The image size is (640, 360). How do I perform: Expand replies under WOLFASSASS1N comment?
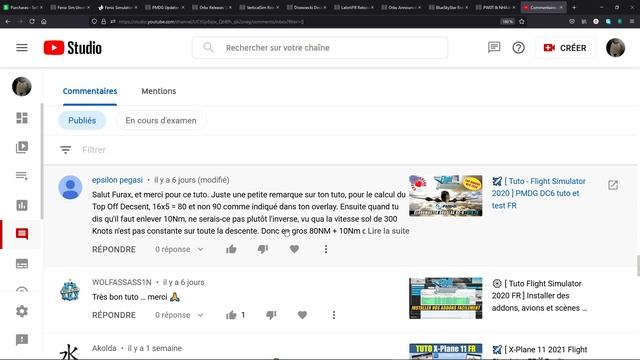click(179, 315)
